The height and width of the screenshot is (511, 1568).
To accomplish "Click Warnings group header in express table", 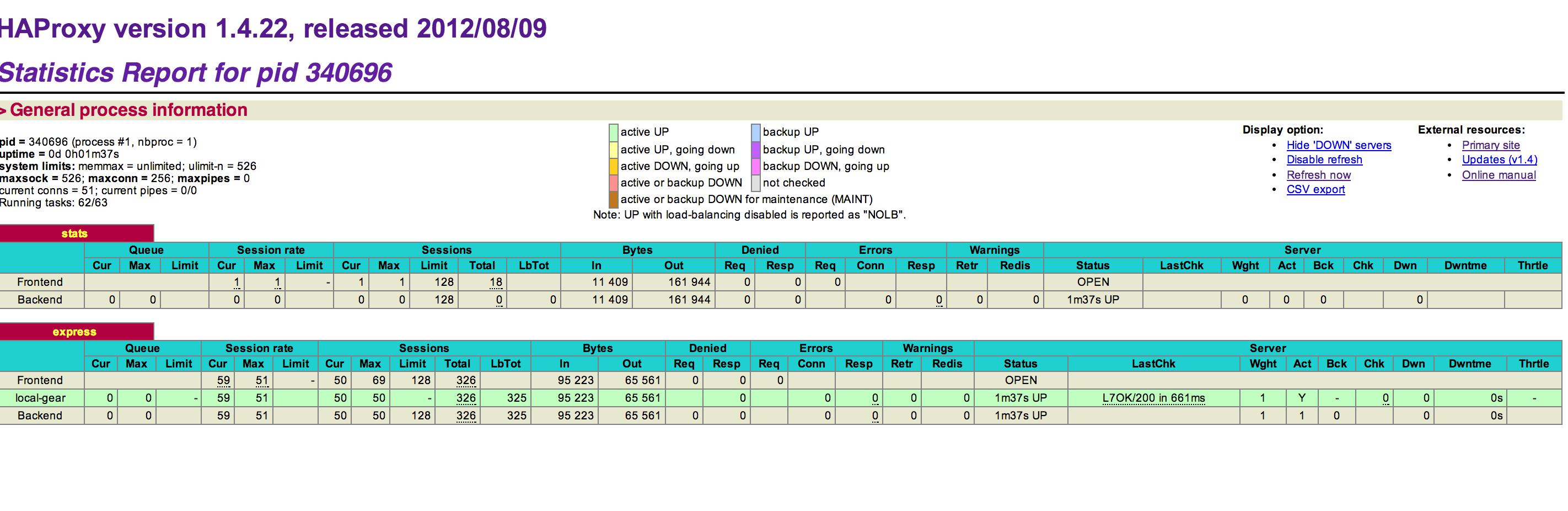I will [928, 348].
